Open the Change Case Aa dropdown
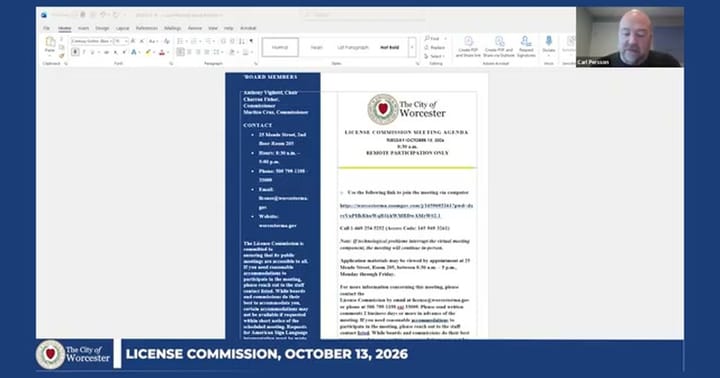Viewport: 720px width, 378px height. pos(152,41)
